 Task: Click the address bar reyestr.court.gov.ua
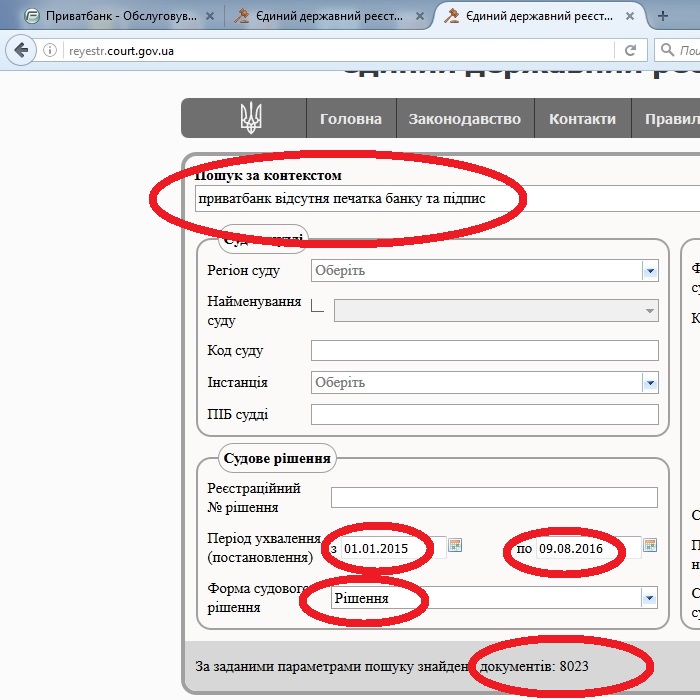[x=339, y=50]
